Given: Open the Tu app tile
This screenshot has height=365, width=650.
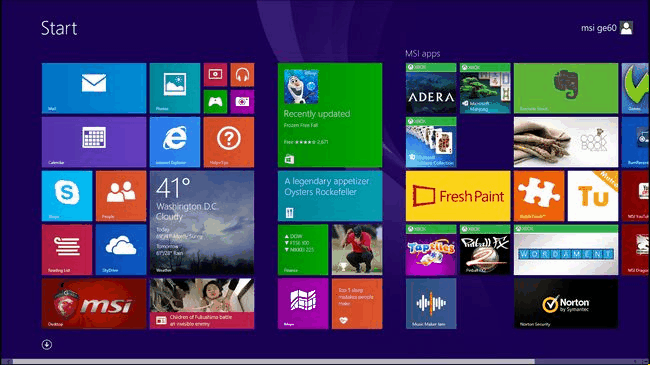Looking at the screenshot, I should (593, 196).
